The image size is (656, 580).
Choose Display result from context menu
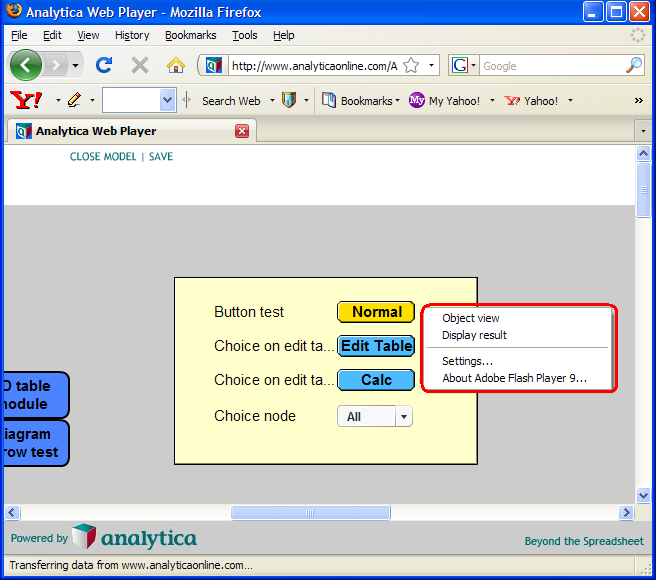click(x=474, y=335)
